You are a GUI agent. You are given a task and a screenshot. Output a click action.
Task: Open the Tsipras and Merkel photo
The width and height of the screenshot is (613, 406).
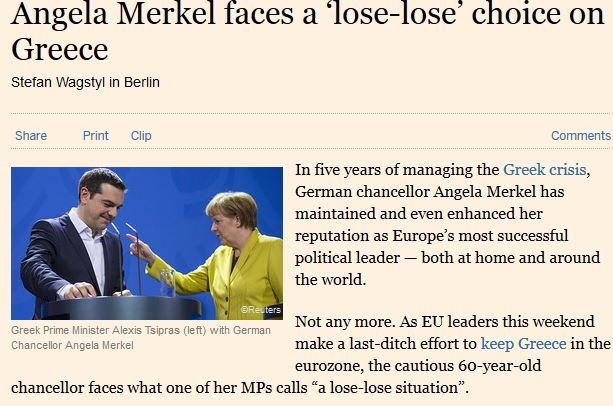147,242
